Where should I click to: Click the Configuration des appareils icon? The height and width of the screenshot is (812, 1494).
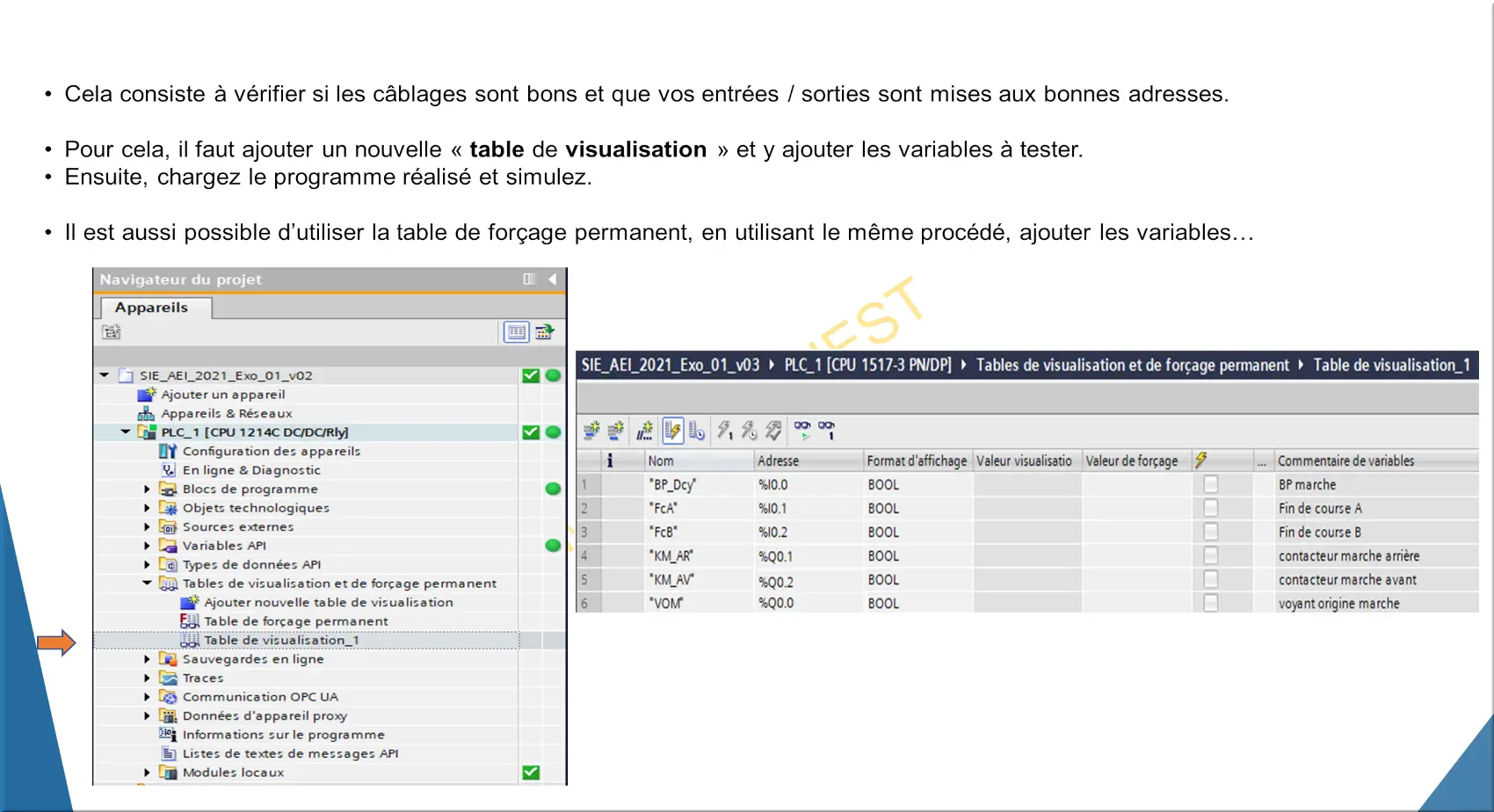pyautogui.click(x=168, y=451)
